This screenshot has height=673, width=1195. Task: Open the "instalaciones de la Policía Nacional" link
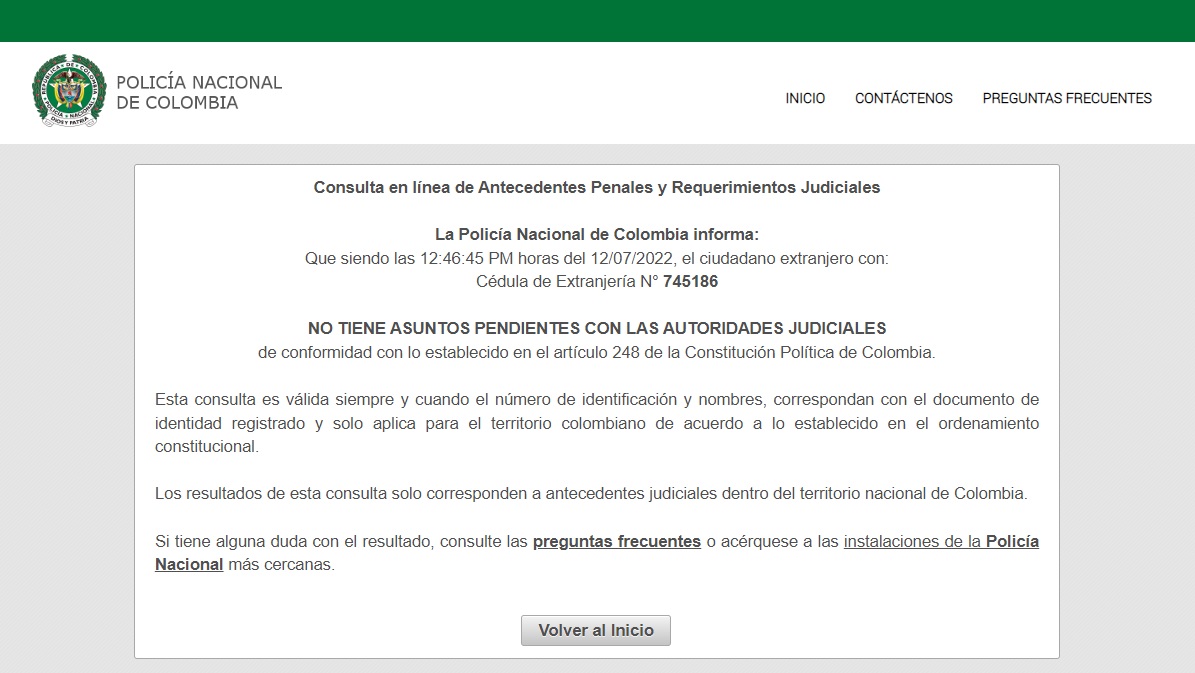940,541
